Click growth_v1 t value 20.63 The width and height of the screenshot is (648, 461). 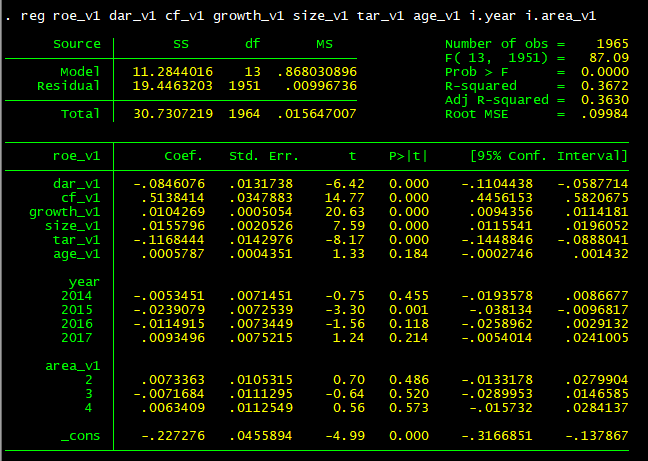[345, 212]
